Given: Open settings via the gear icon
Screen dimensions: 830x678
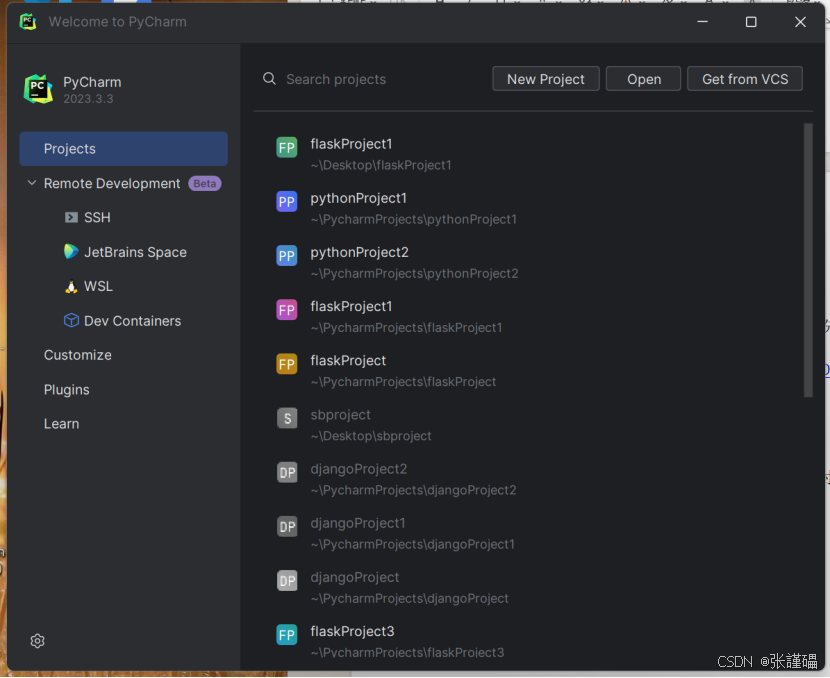Looking at the screenshot, I should coord(38,641).
